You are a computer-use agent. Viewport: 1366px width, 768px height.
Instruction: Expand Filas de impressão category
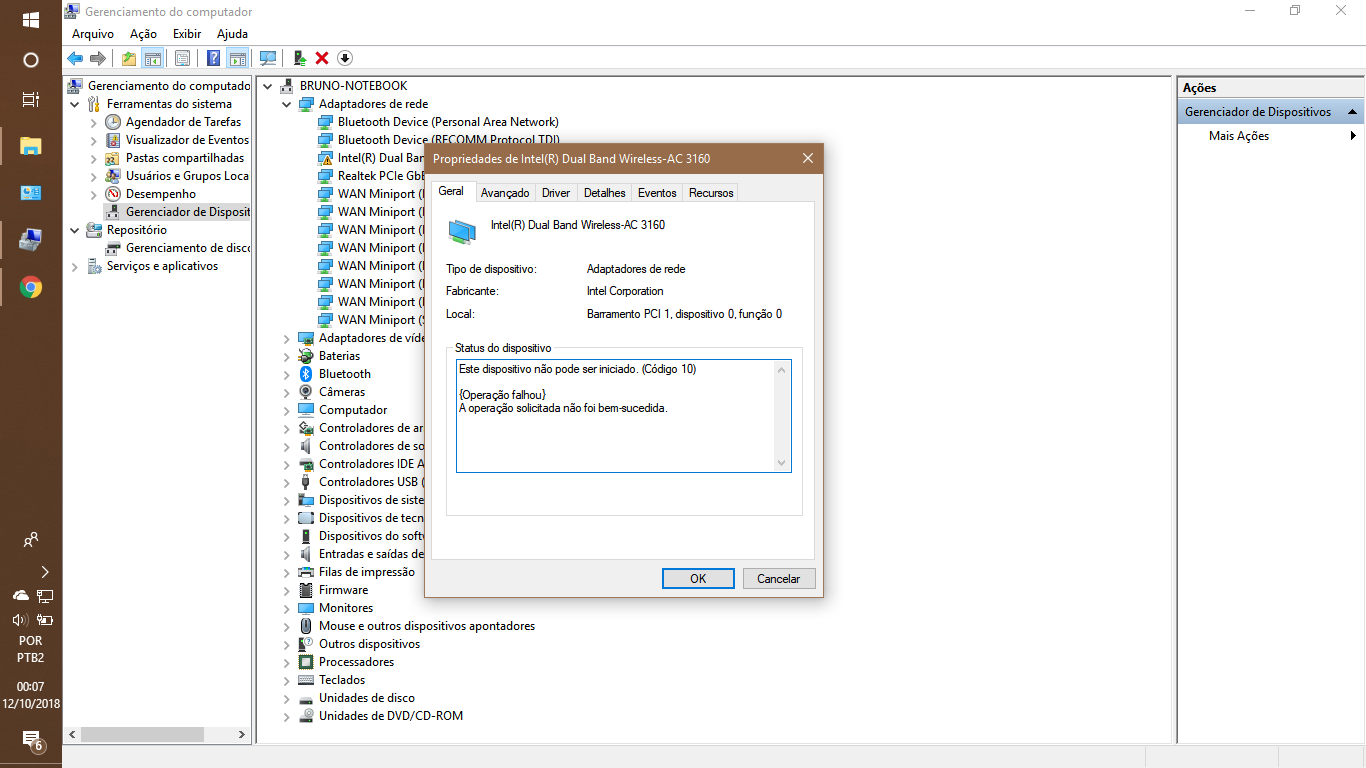coord(287,572)
